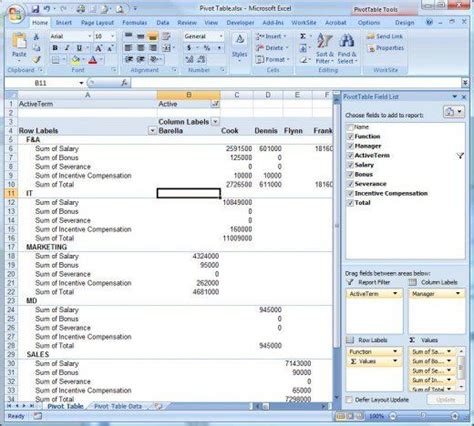The image size is (474, 426).
Task: Toggle the Defer Layout Update checkbox
Action: point(349,399)
